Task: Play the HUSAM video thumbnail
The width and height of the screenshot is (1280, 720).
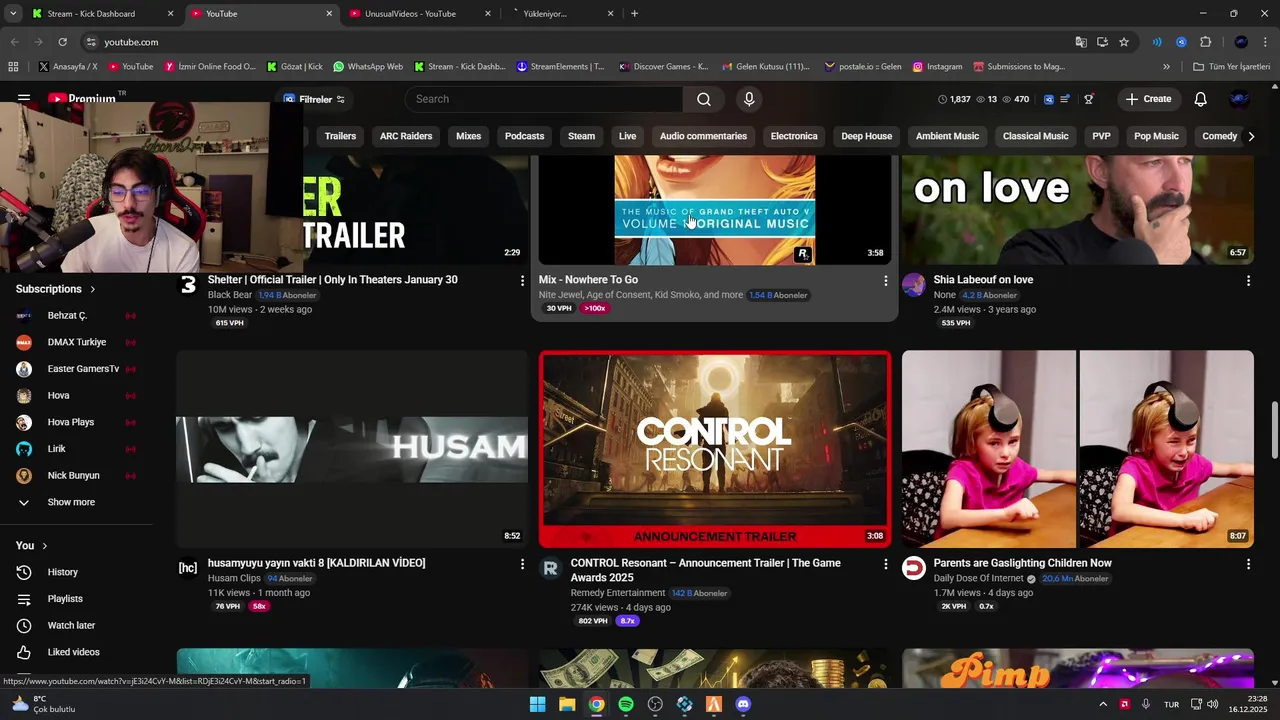Action: (x=352, y=449)
